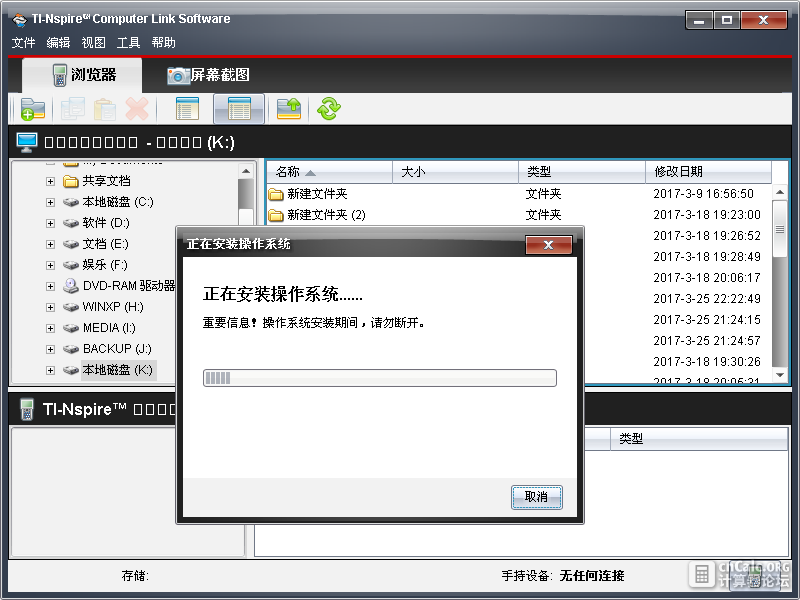Image resolution: width=800 pixels, height=600 pixels.
Task: Expand the 共享文档 folder node
Action: point(50,181)
